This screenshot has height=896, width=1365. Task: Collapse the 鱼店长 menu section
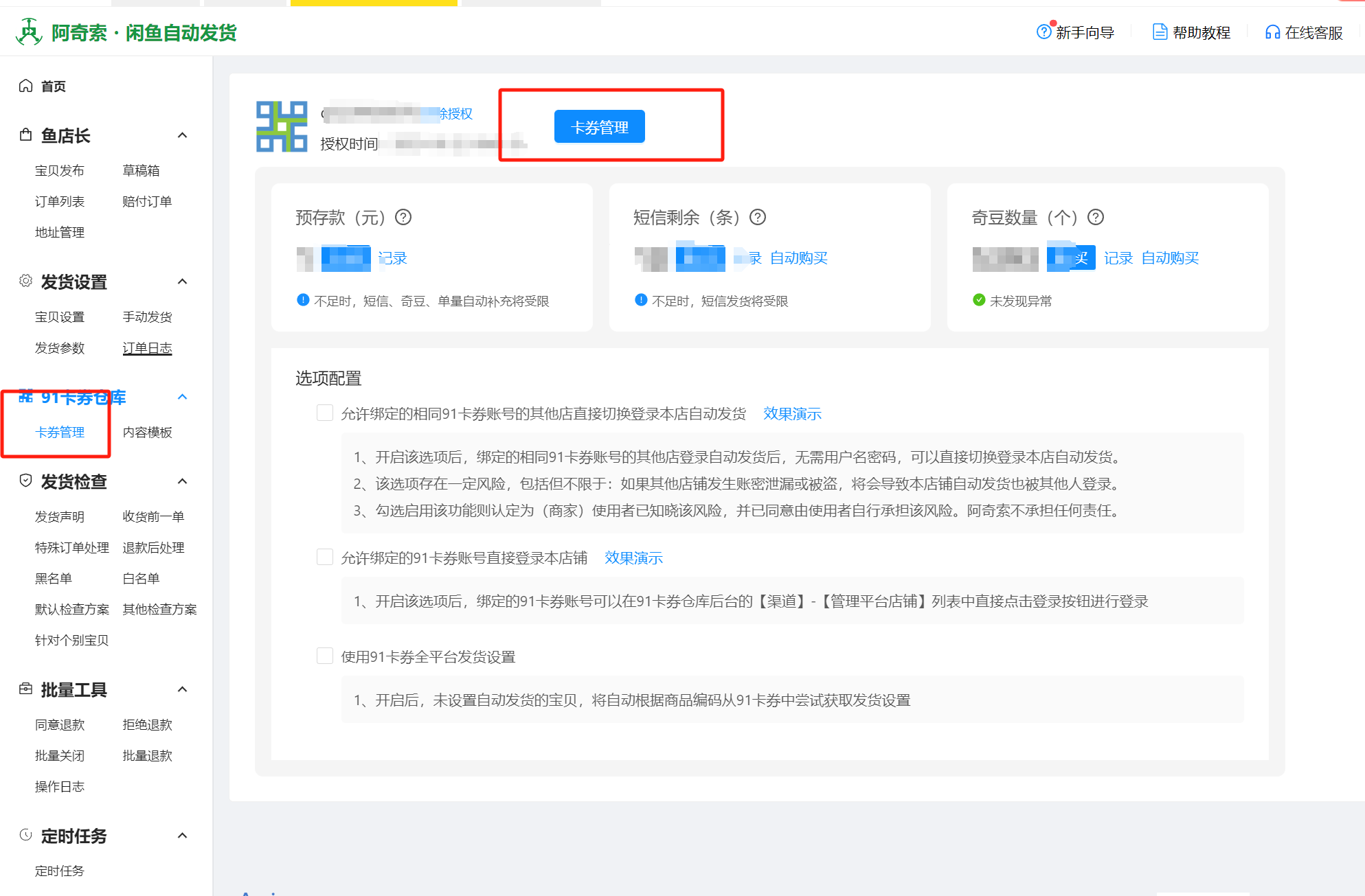(182, 135)
